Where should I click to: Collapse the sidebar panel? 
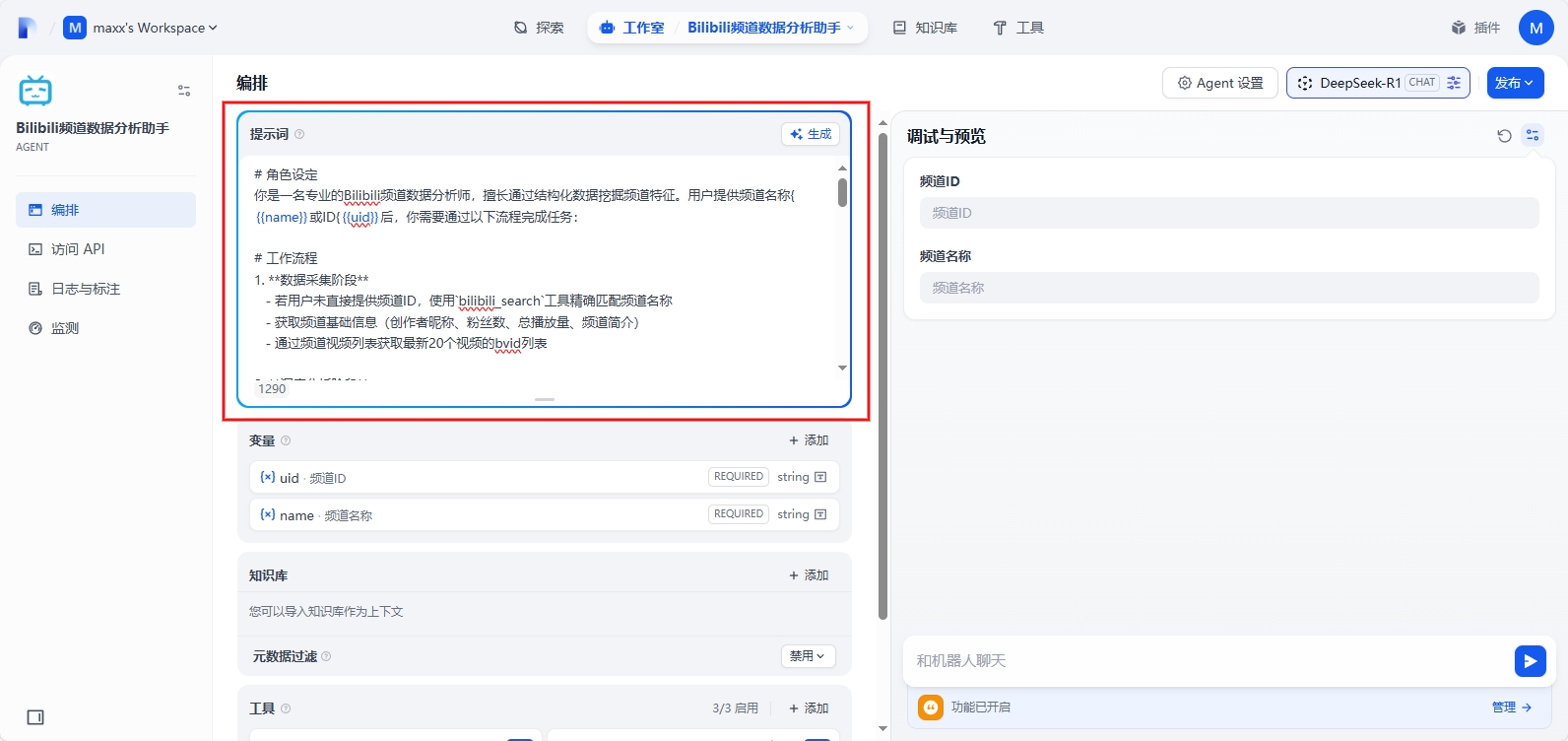coord(35,717)
